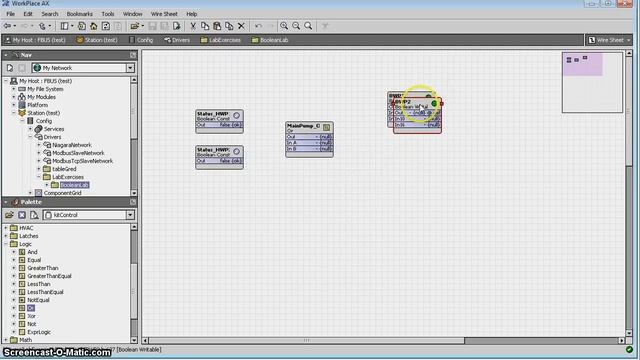
Task: Click the wire sheet overview thumbnail
Action: (592, 82)
